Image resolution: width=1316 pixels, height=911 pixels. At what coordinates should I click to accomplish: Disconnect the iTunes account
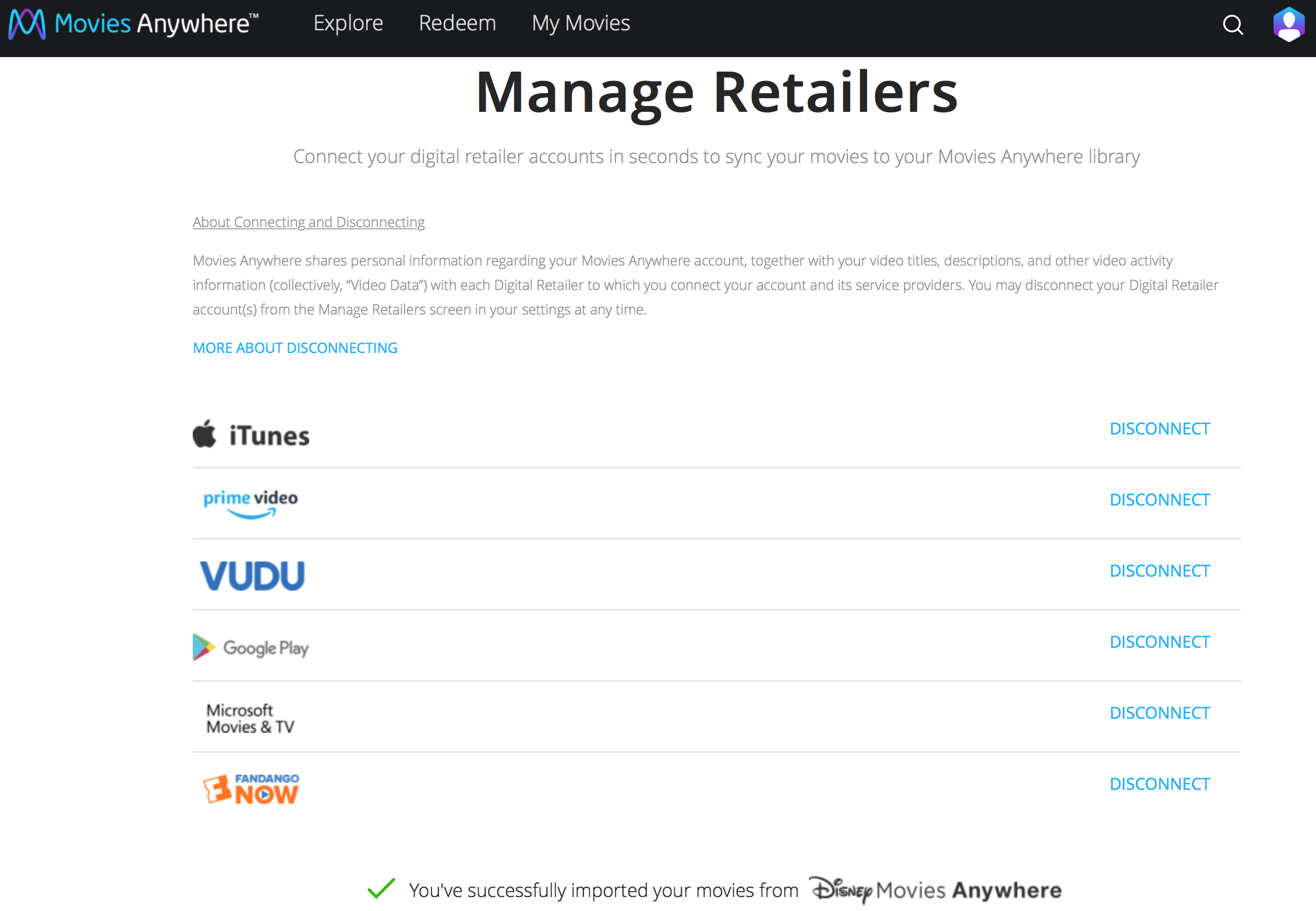1159,429
